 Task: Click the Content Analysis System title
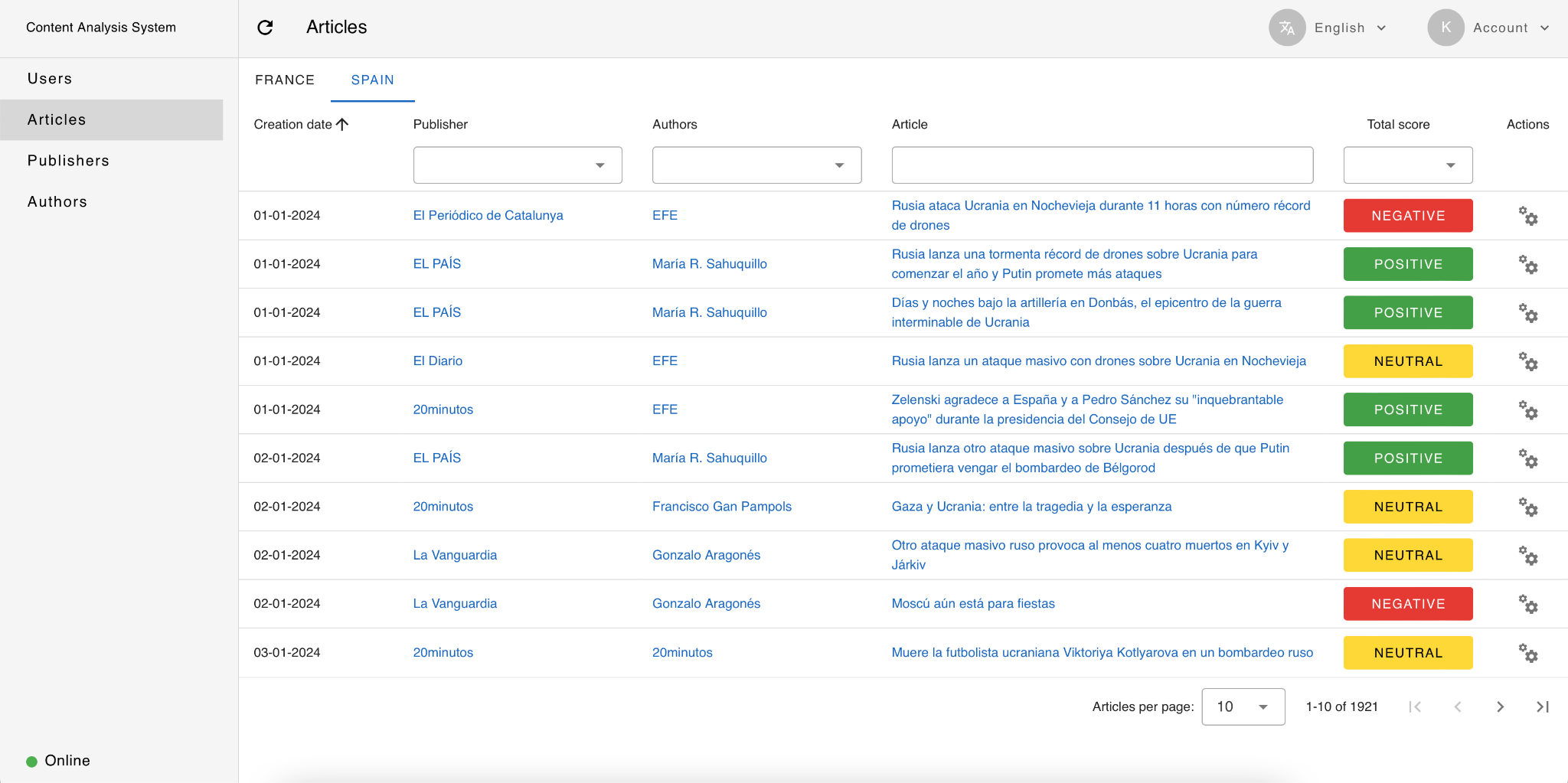tap(101, 28)
